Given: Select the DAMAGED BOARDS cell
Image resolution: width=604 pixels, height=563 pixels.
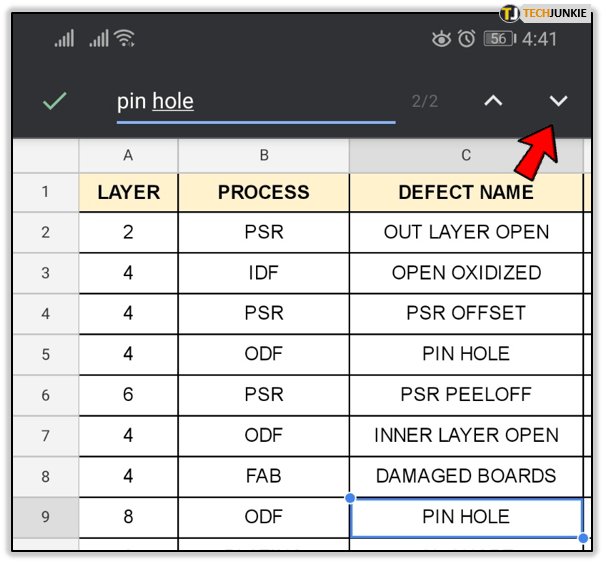Looking at the screenshot, I should coord(466,476).
